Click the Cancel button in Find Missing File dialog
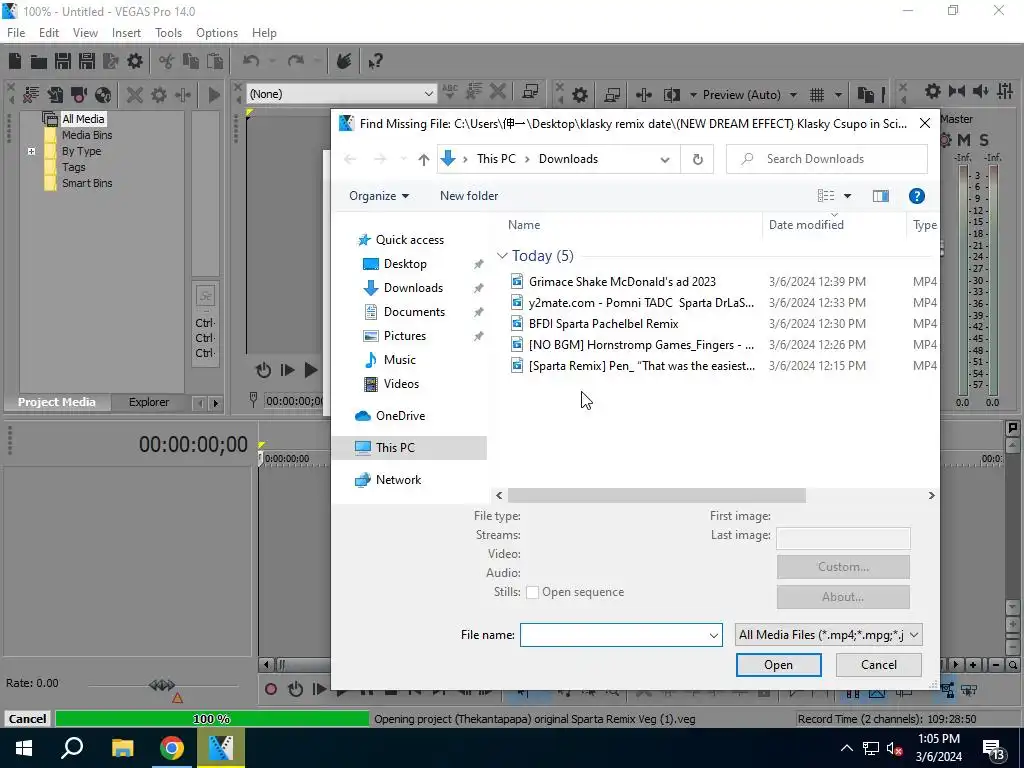Screen dimensions: 1024x768 point(878,665)
